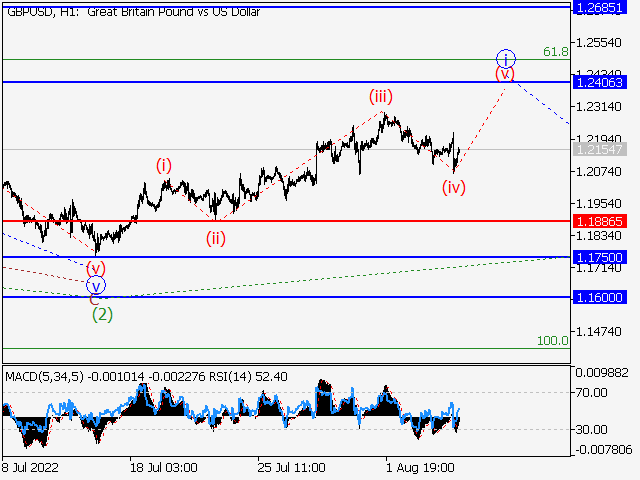This screenshot has height=480, width=640.
Task: Select the 25 Jul 11:00 date marker
Action: coord(291,467)
